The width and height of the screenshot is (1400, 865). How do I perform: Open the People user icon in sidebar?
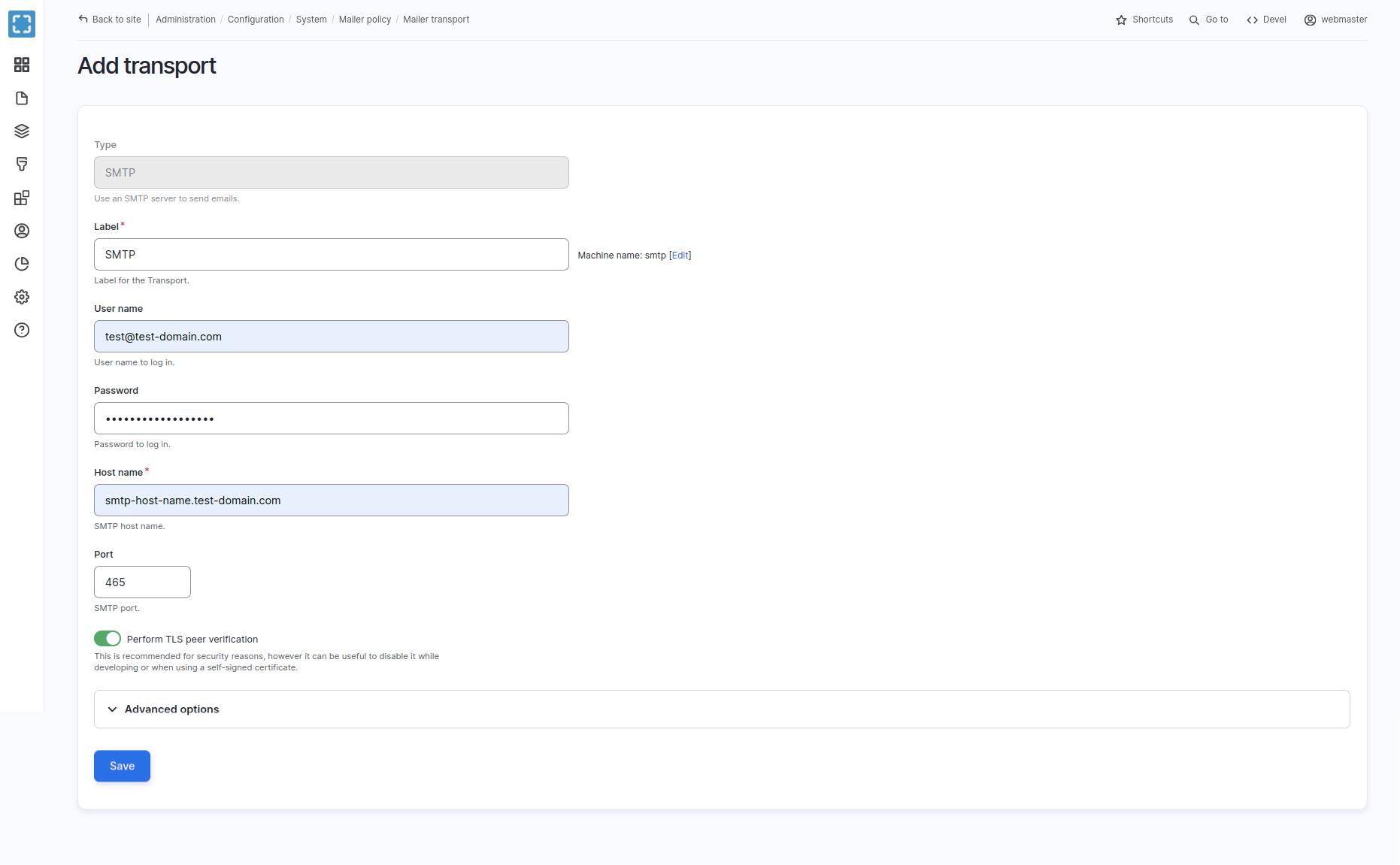[x=22, y=231]
